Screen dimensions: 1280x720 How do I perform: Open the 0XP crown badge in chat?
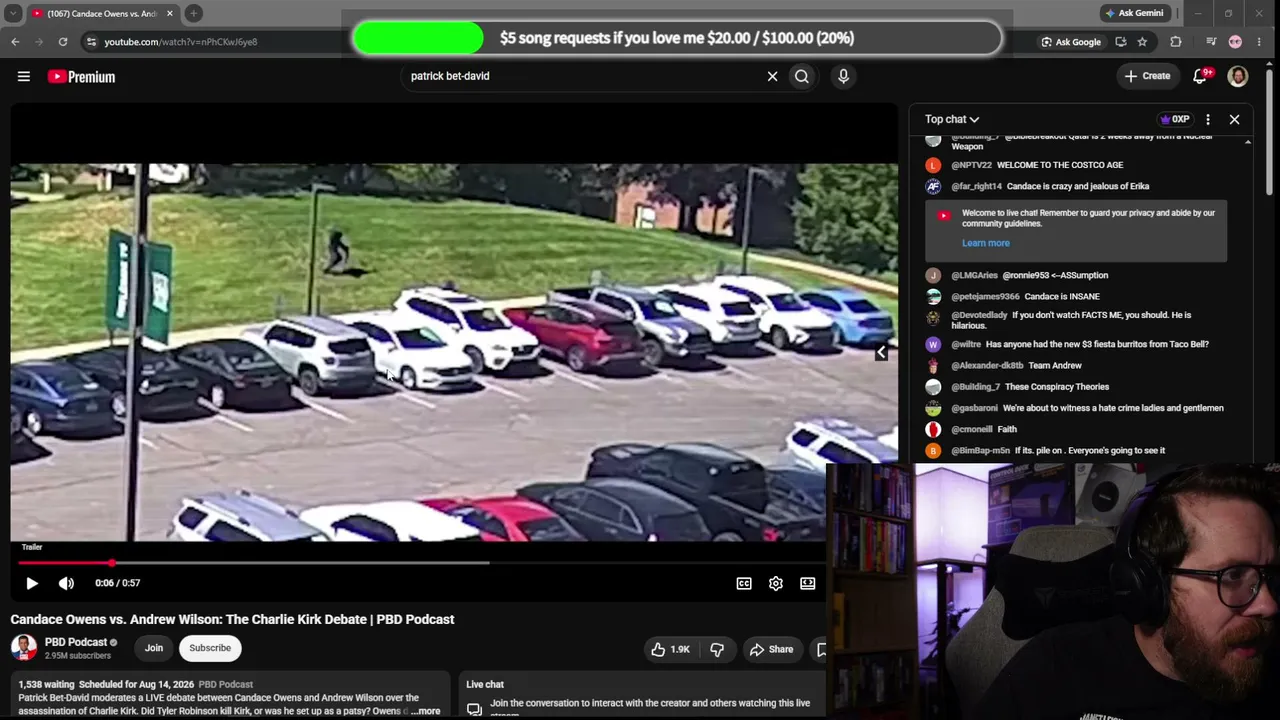pos(1175,119)
